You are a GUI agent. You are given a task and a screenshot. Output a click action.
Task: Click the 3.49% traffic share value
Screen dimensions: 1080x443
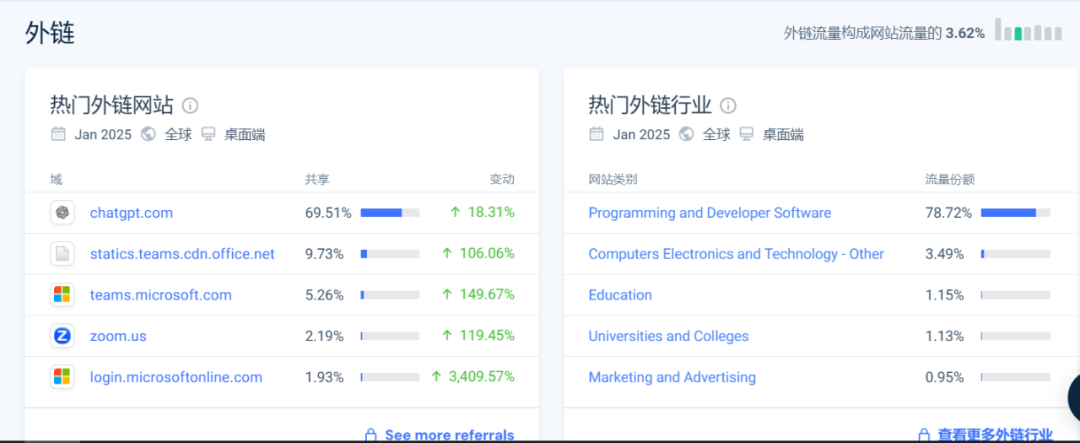coord(944,254)
